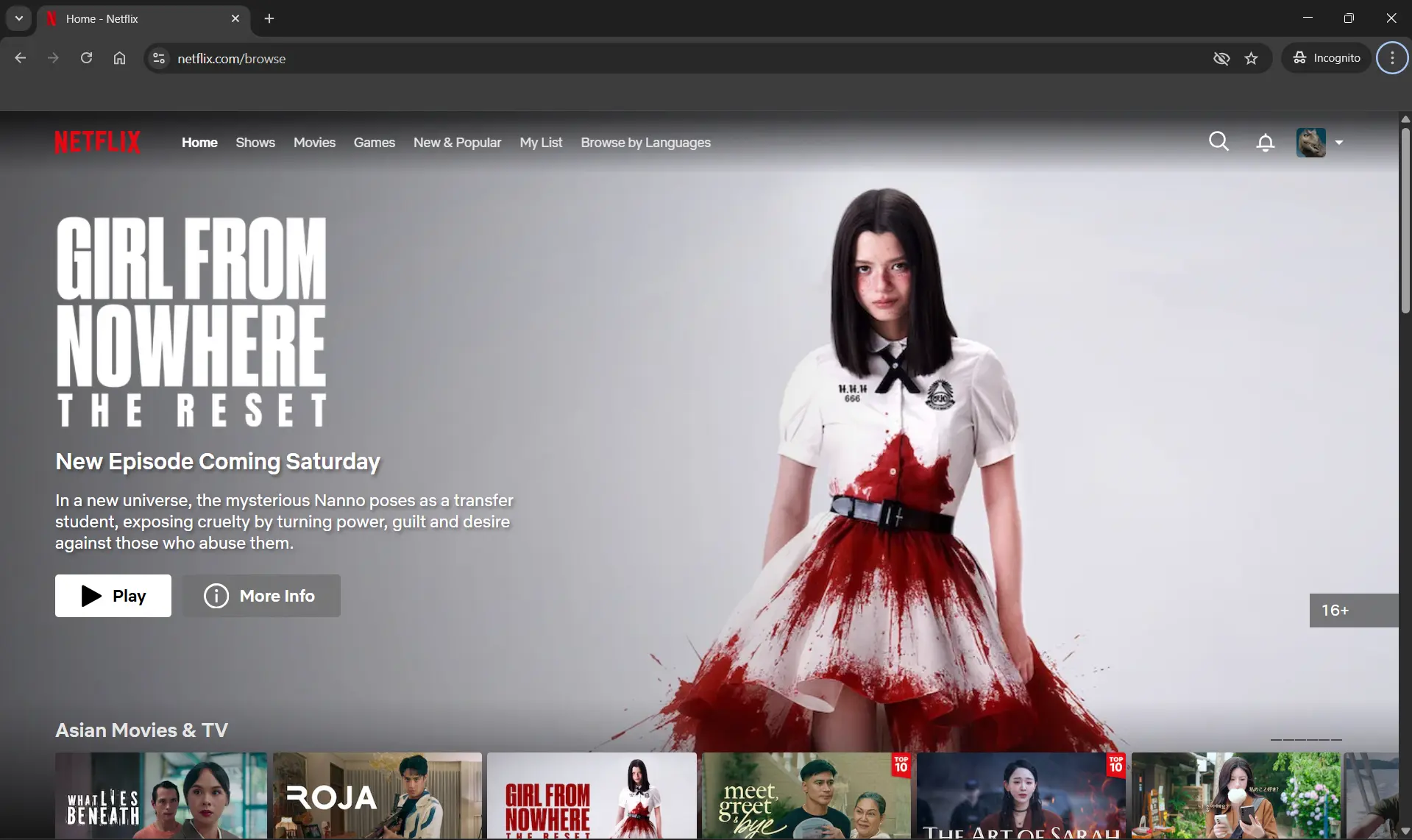This screenshot has height=840, width=1412.
Task: Click the browser forward arrow
Action: click(x=53, y=58)
